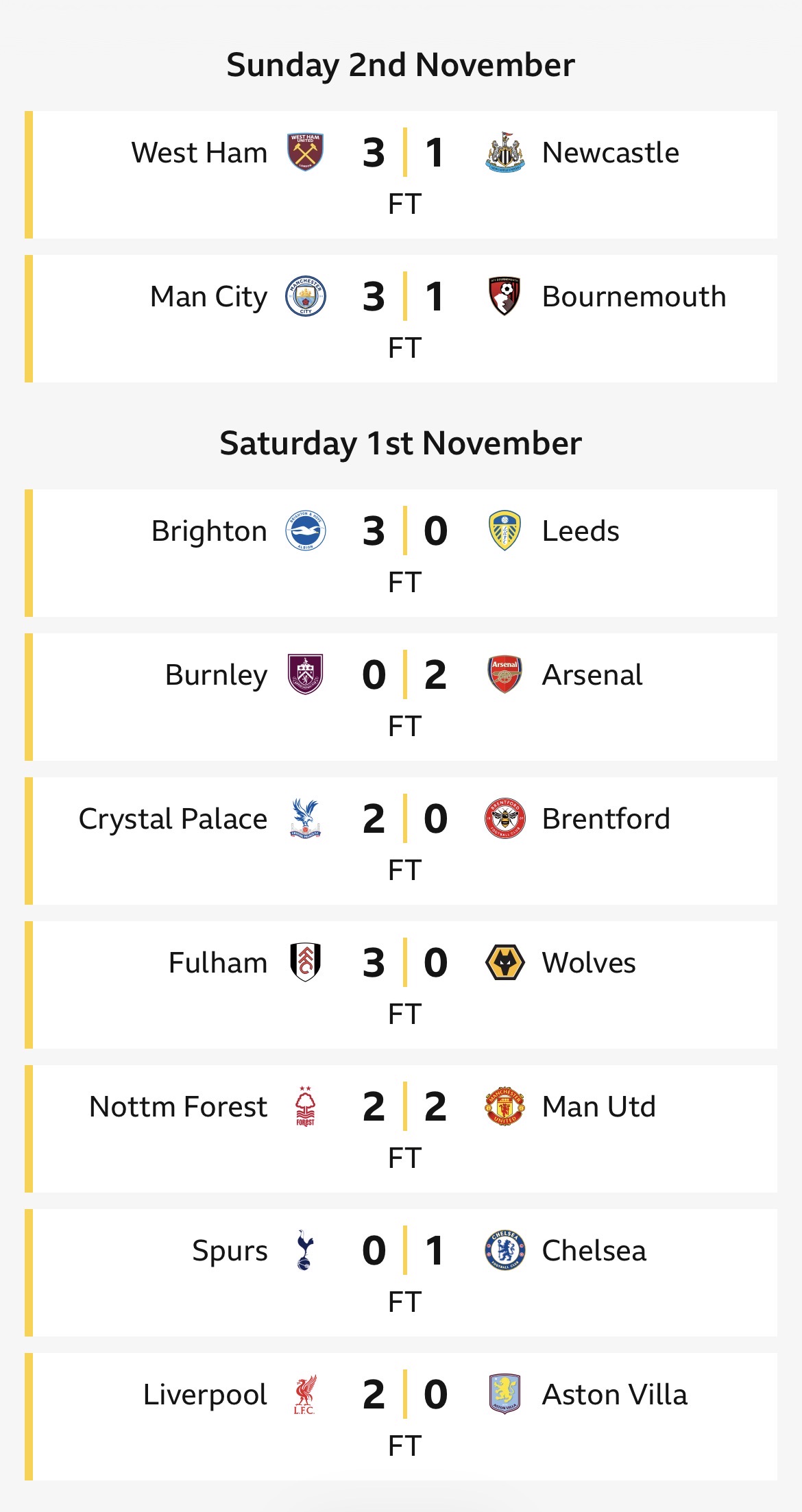The width and height of the screenshot is (802, 1512).
Task: Tap the Man City badge
Action: coord(305,296)
